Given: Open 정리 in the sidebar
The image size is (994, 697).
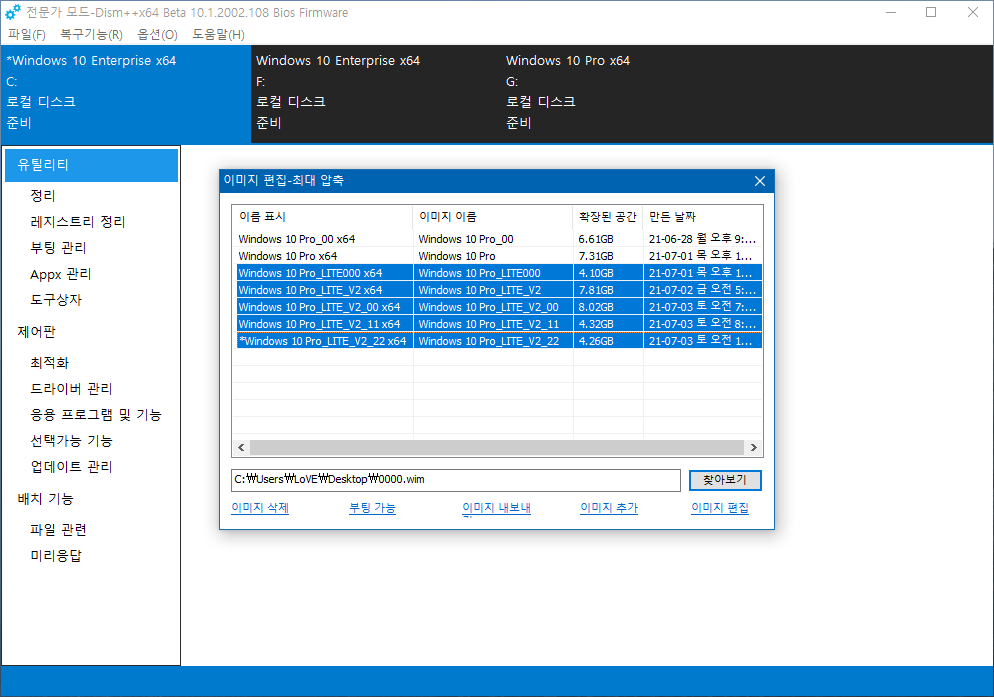Looking at the screenshot, I should (43, 196).
